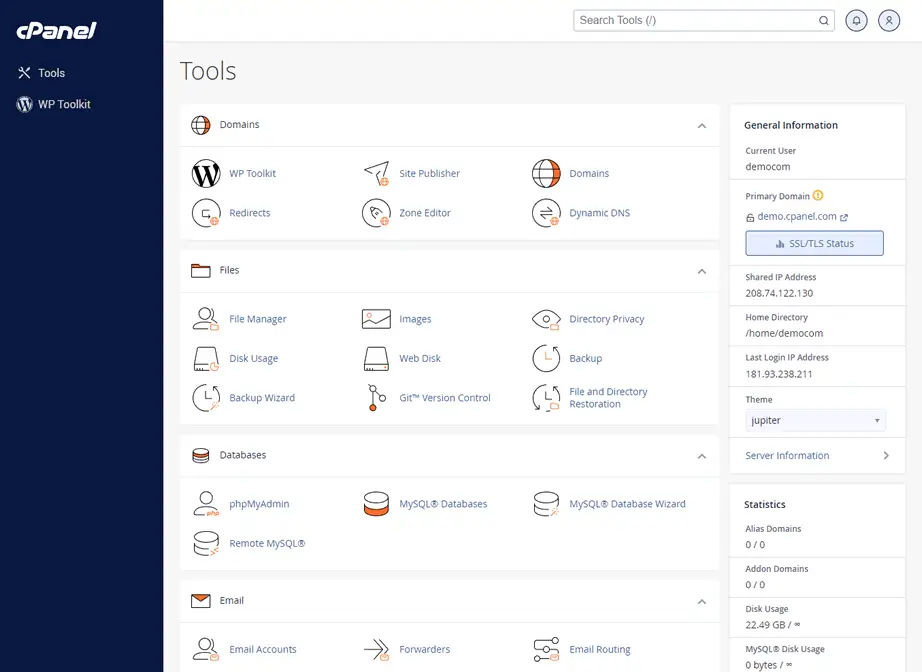
Task: Click the Git Version Control icon
Action: [x=376, y=398]
